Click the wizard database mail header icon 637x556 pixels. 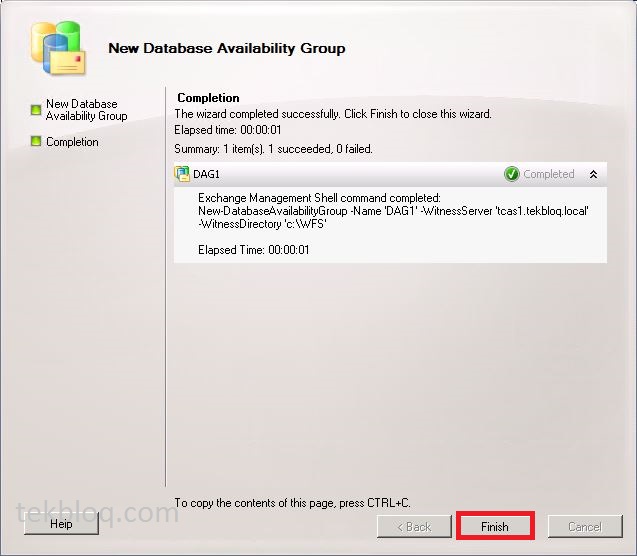(58, 48)
